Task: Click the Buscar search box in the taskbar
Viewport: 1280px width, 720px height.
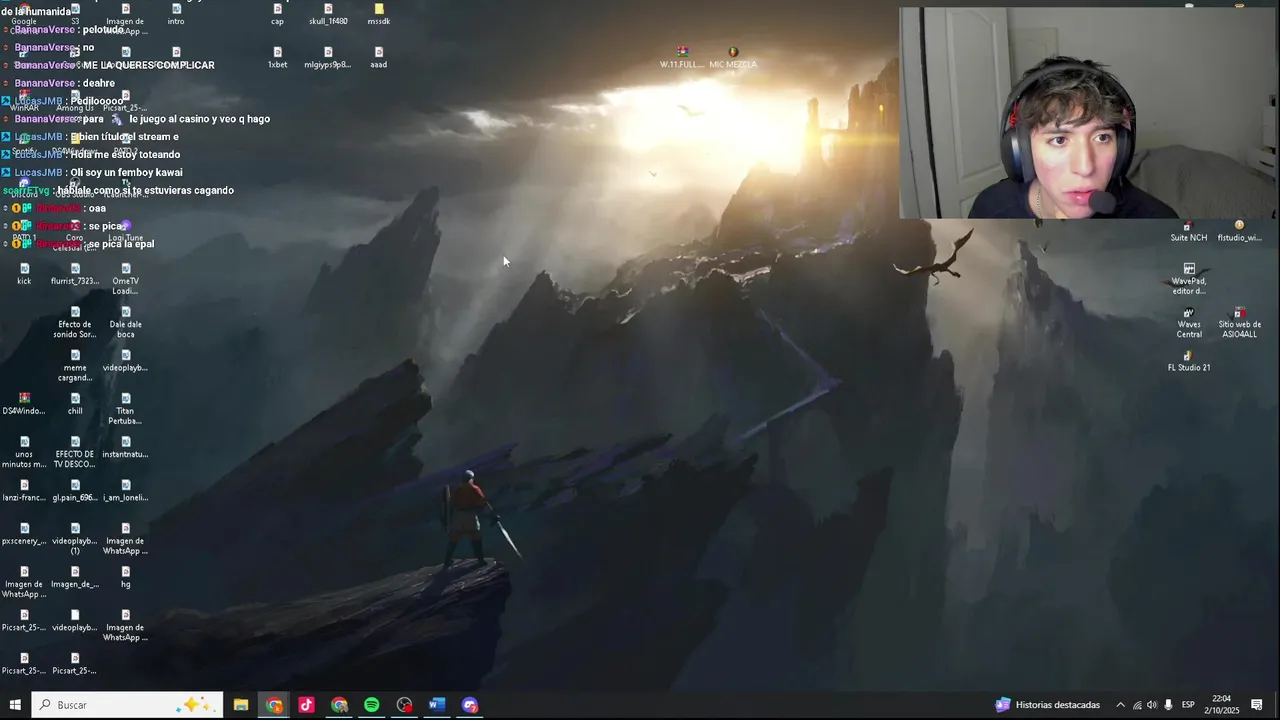Action: click(x=127, y=705)
